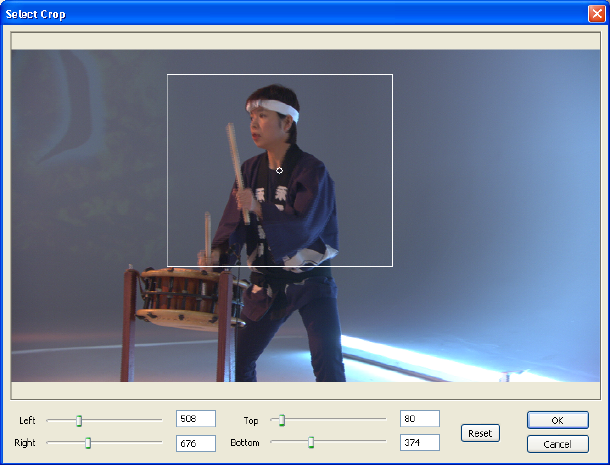This screenshot has width=610, height=465.
Task: Click the Right slider thumb
Action: click(x=88, y=442)
